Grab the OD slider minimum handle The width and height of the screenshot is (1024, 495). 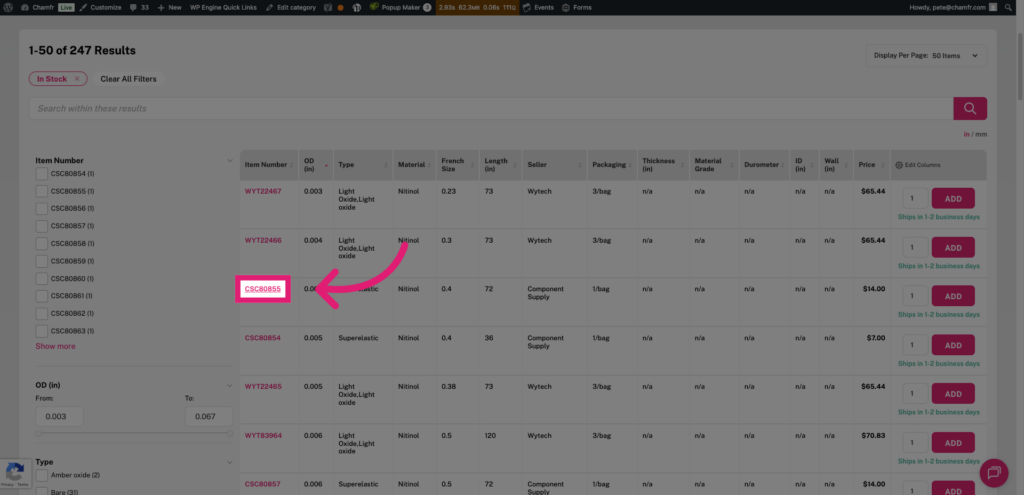[x=39, y=434]
